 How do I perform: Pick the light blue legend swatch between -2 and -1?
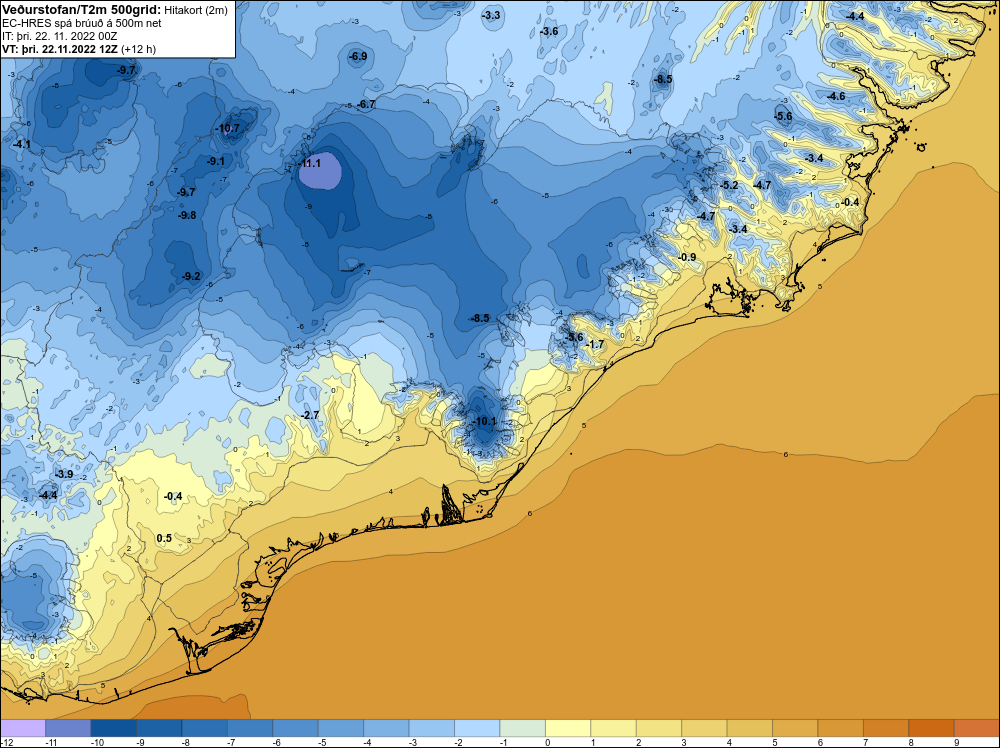coord(477,728)
